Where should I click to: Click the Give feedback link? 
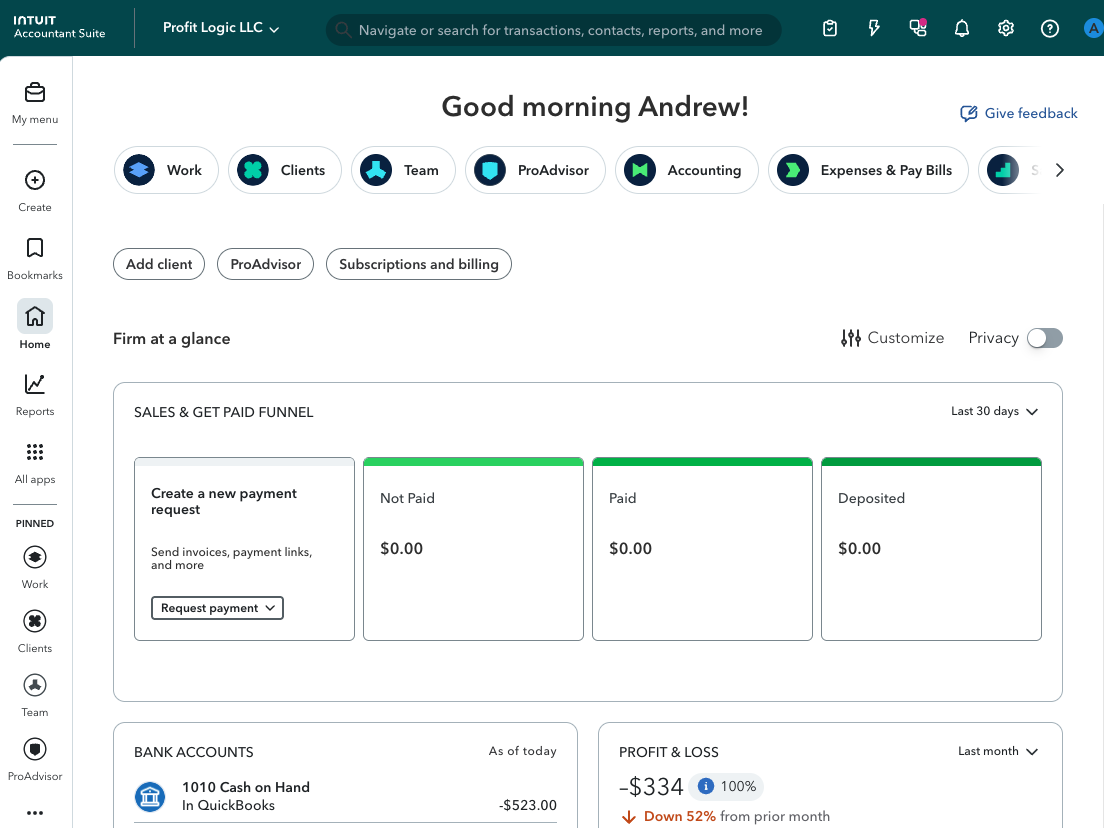(1019, 113)
